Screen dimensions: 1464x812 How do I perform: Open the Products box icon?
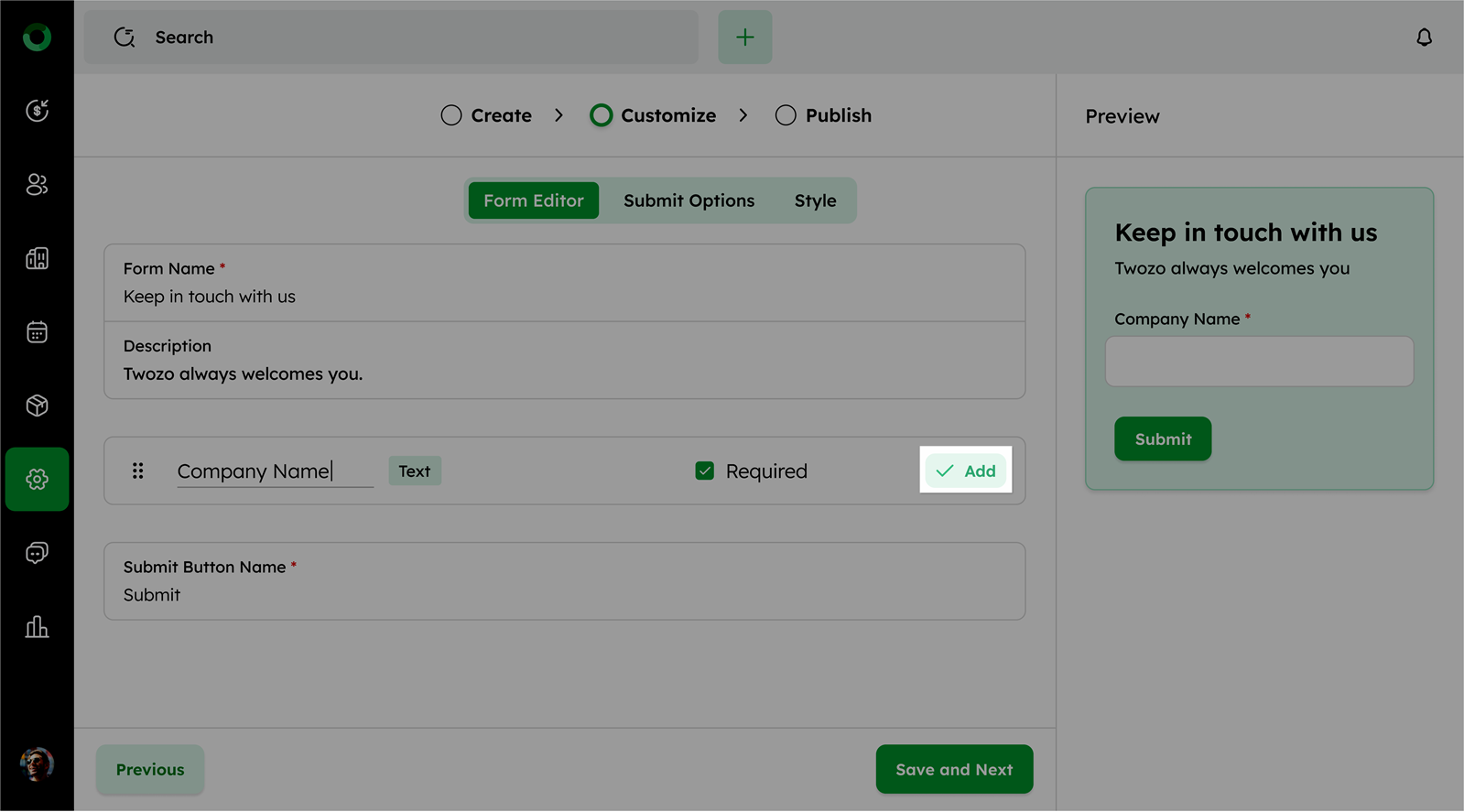click(37, 406)
